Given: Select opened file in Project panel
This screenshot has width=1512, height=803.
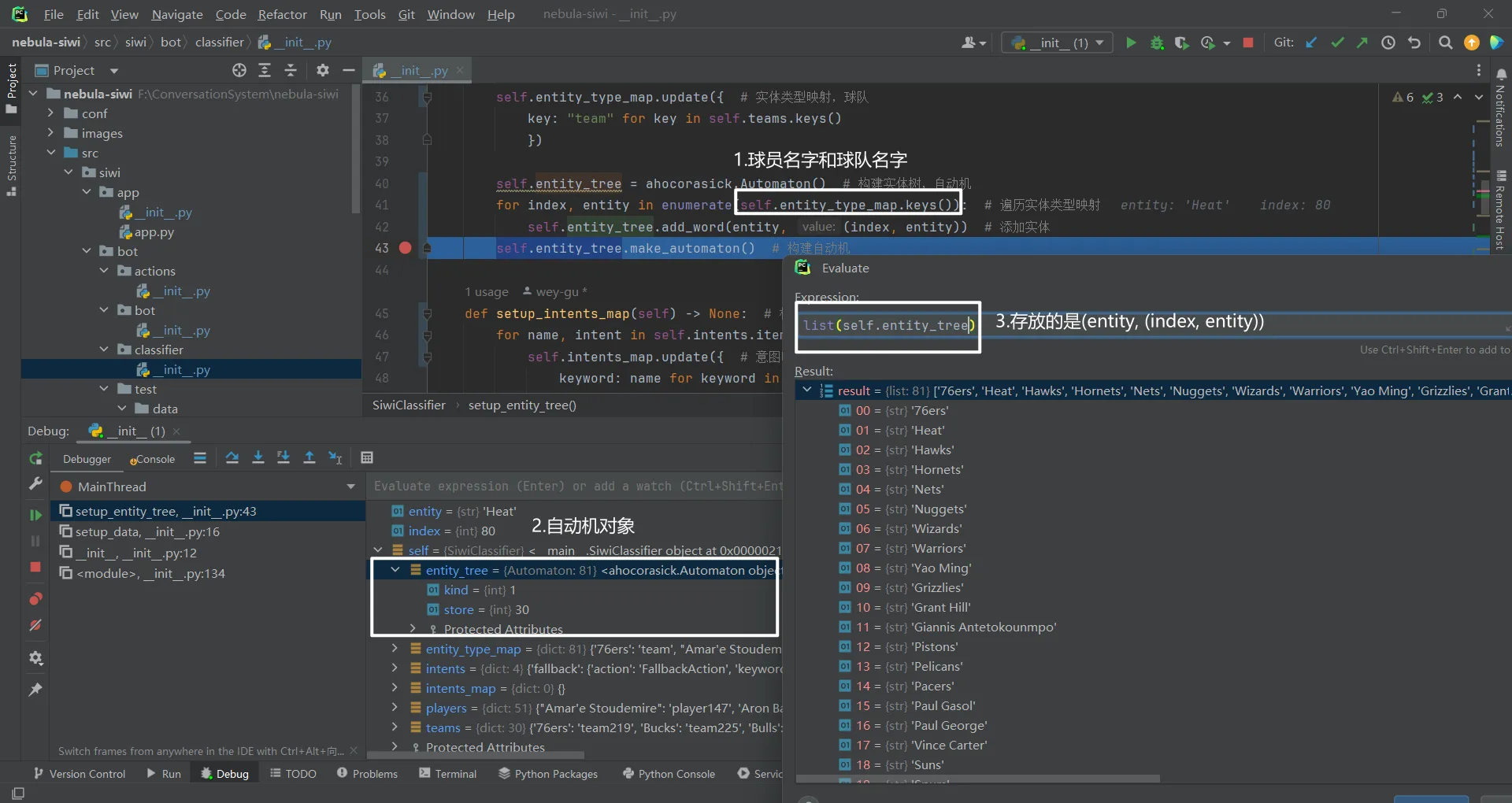Looking at the screenshot, I should tap(239, 70).
